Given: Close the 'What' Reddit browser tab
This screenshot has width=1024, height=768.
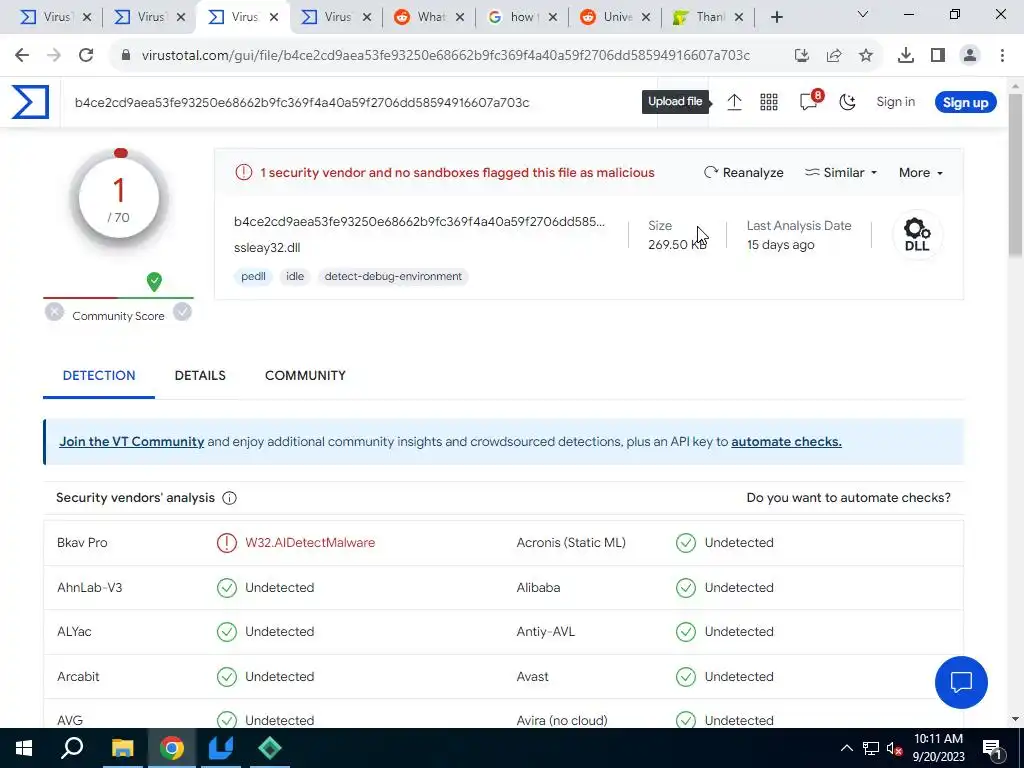Looking at the screenshot, I should click(460, 18).
